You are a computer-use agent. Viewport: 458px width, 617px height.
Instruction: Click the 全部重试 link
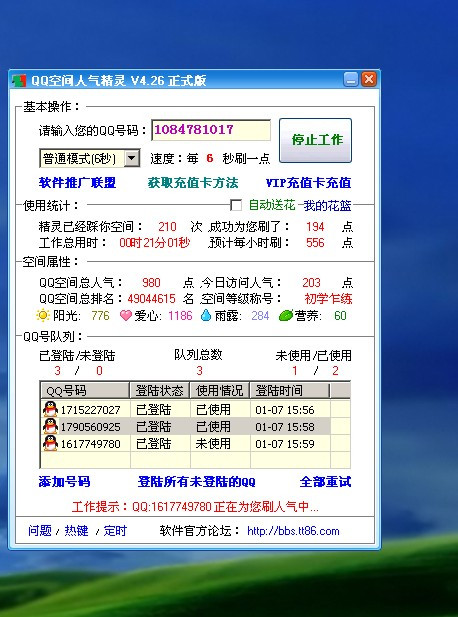pos(325,482)
